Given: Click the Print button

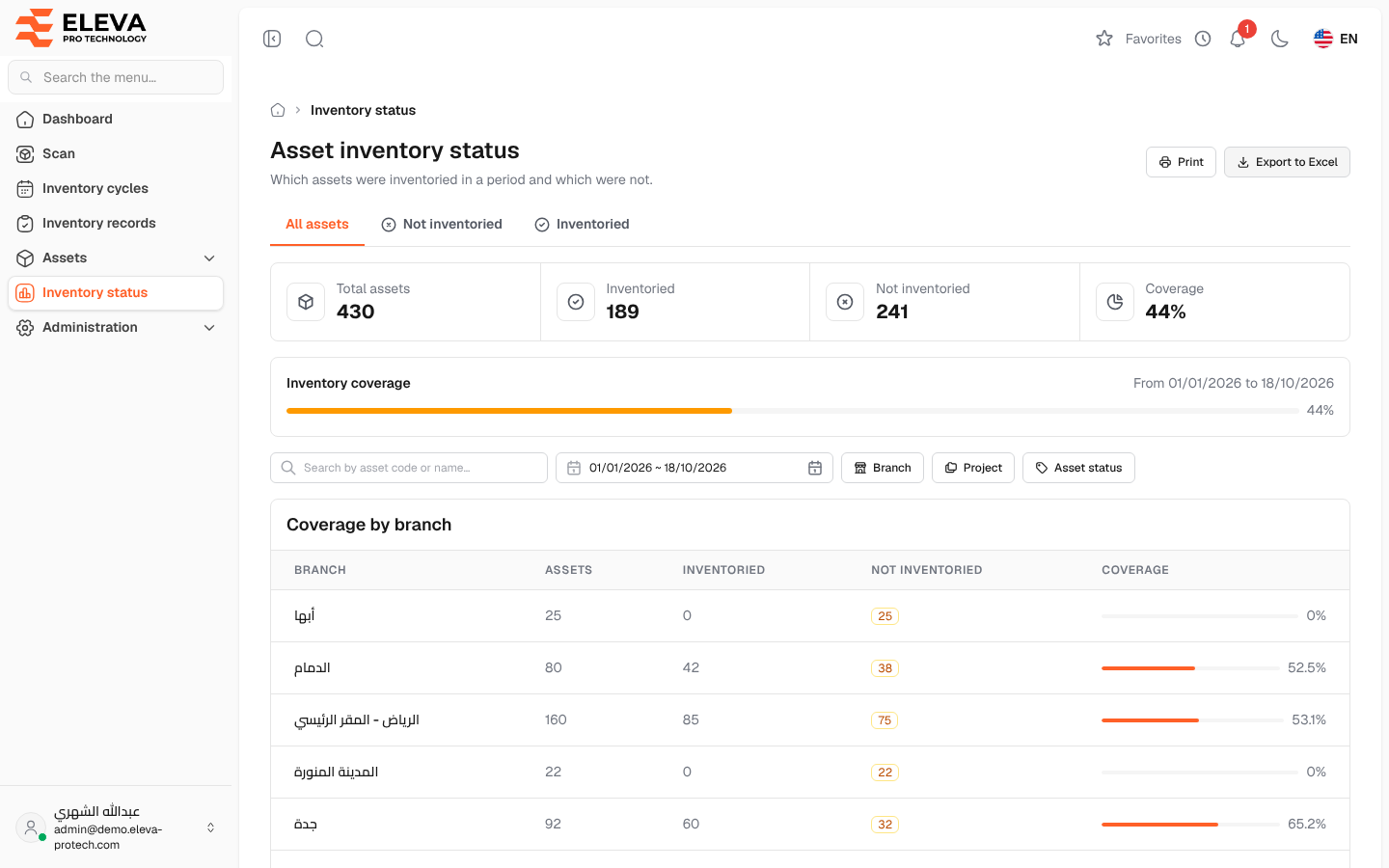Looking at the screenshot, I should coord(1181,162).
